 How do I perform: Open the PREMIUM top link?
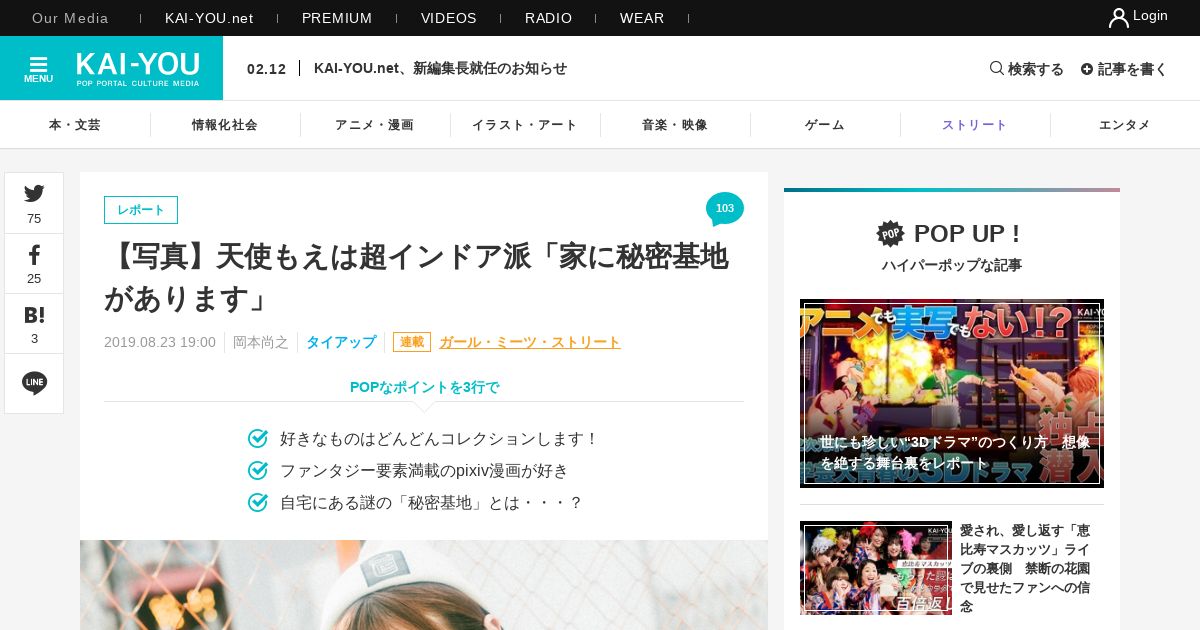337,18
